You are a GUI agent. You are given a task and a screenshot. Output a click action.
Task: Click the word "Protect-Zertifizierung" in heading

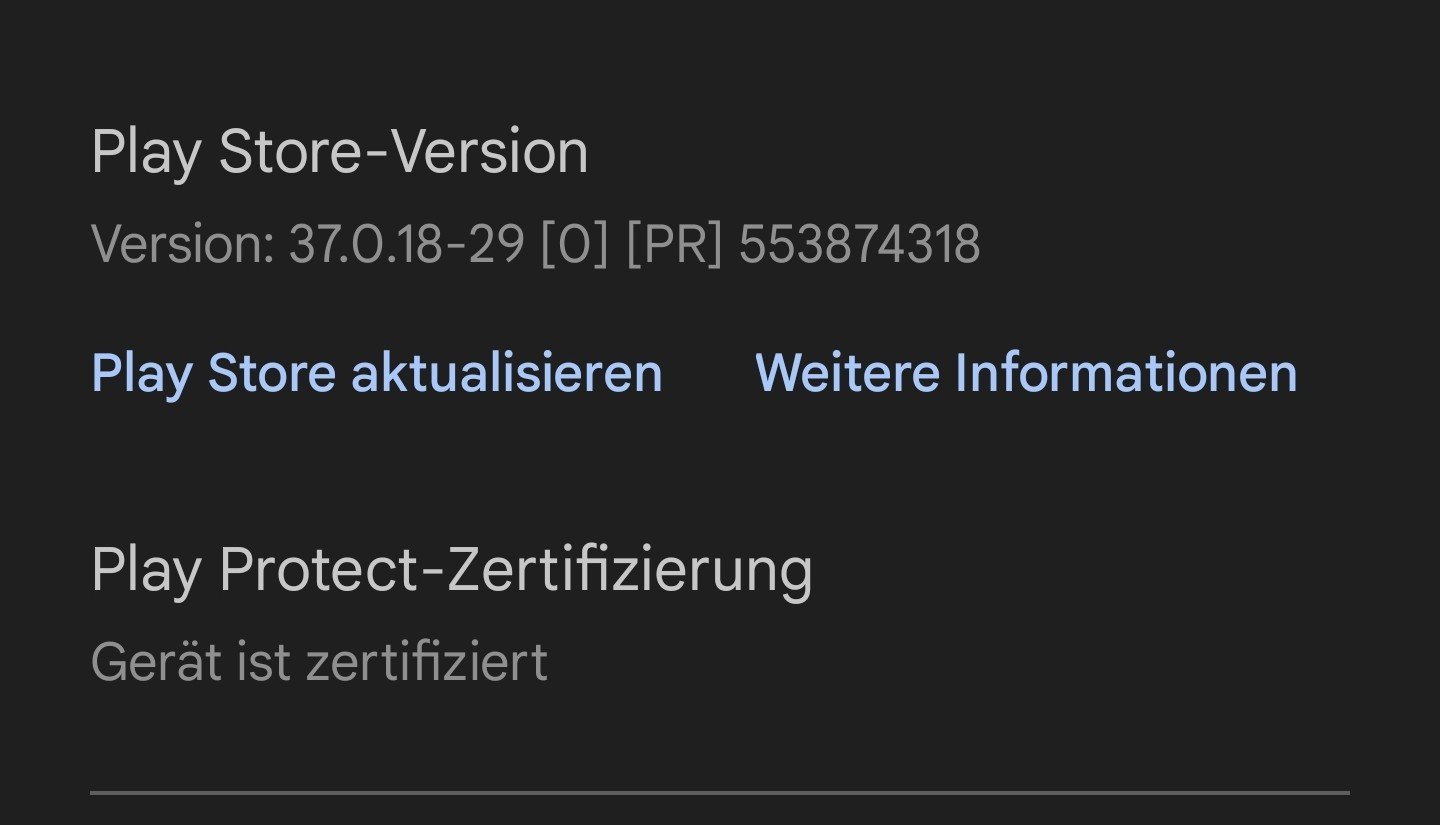coord(515,571)
